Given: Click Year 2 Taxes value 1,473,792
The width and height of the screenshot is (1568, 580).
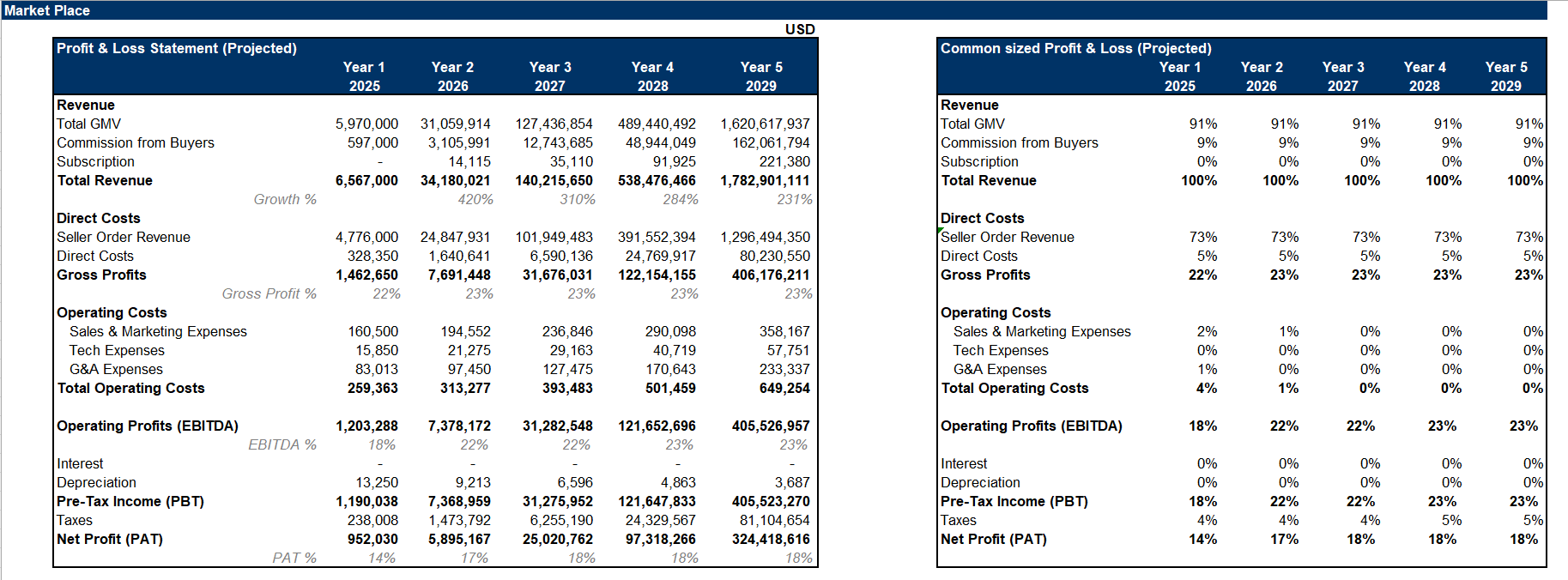Looking at the screenshot, I should (459, 520).
